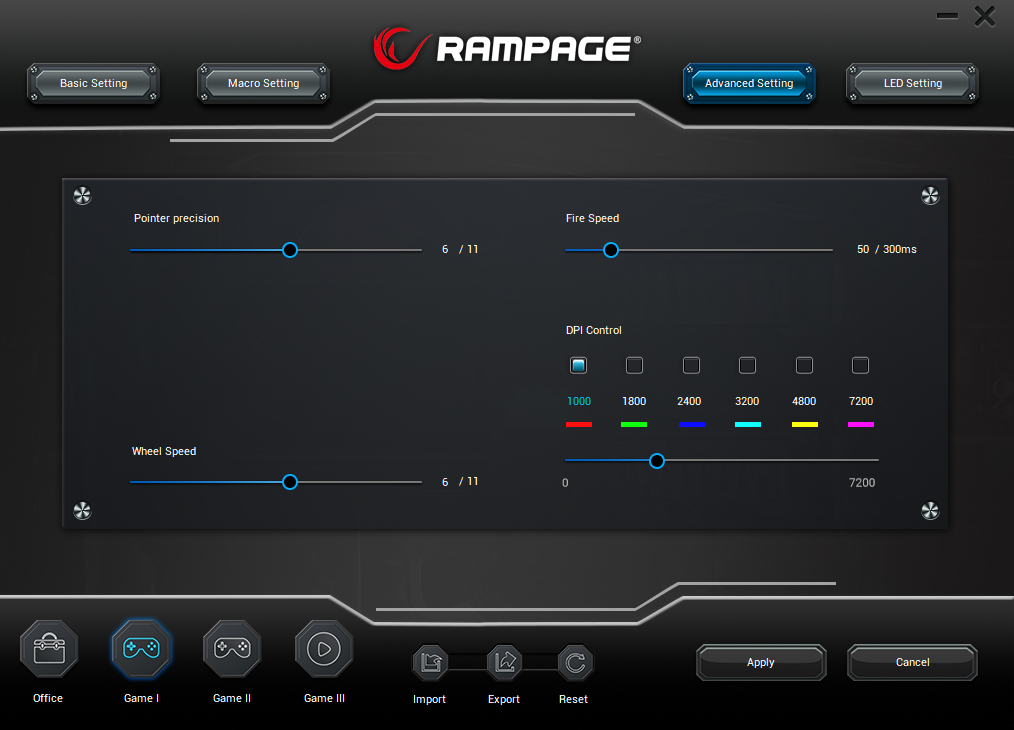Image resolution: width=1014 pixels, height=730 pixels.
Task: Close the Rampage window
Action: click(x=985, y=16)
